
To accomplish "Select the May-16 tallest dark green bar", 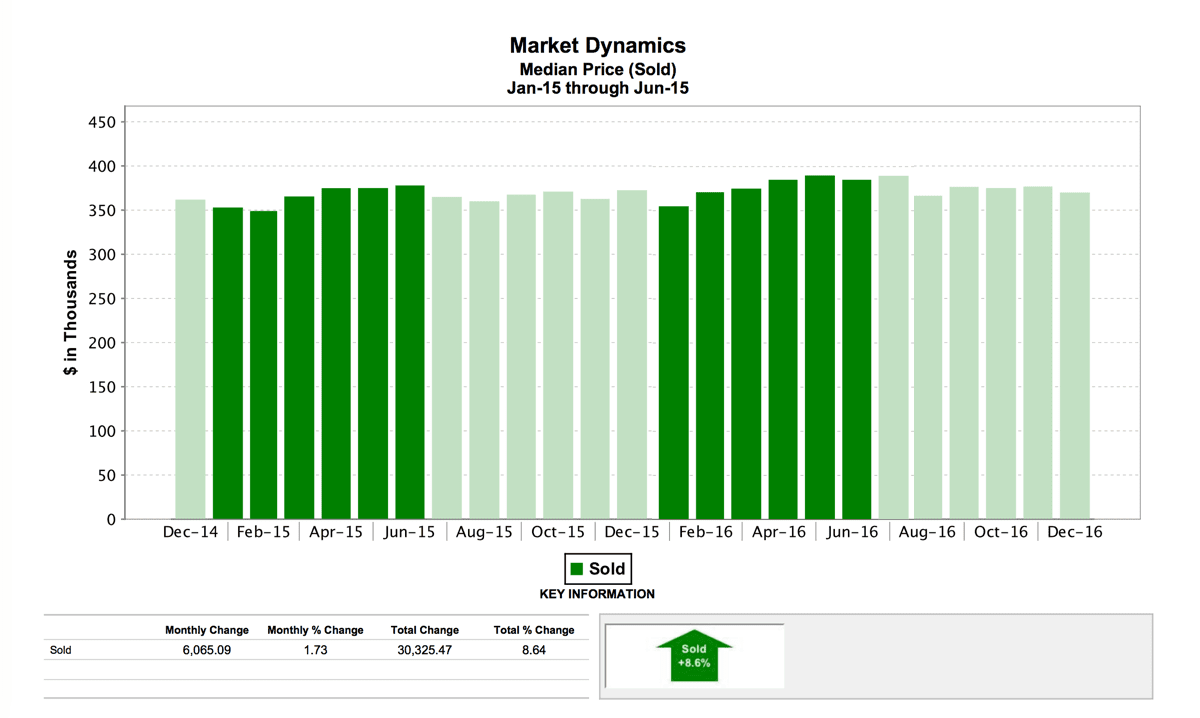I will pos(819,347).
